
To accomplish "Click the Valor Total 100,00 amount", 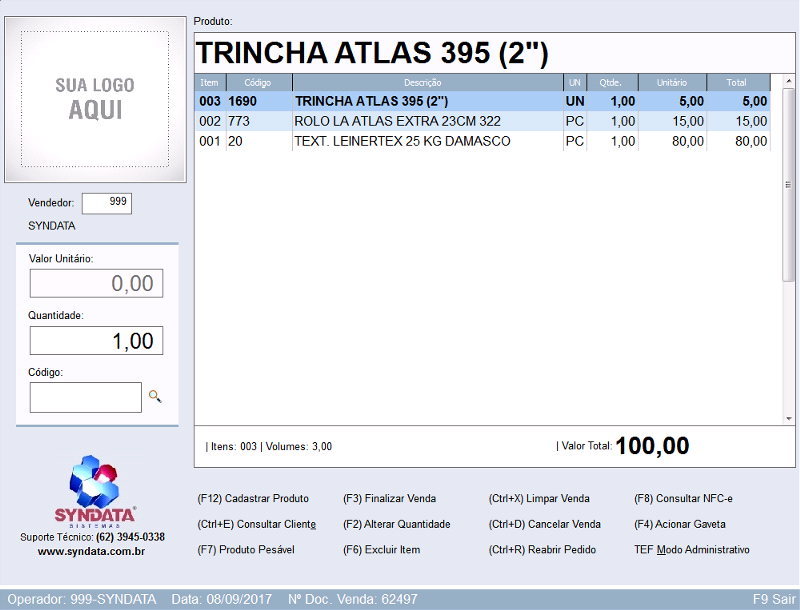I will click(x=652, y=446).
